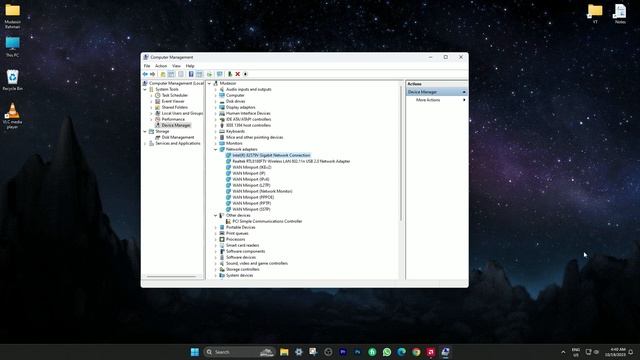The image size is (640, 360).
Task: Click the taskbar Search box
Action: [239, 352]
